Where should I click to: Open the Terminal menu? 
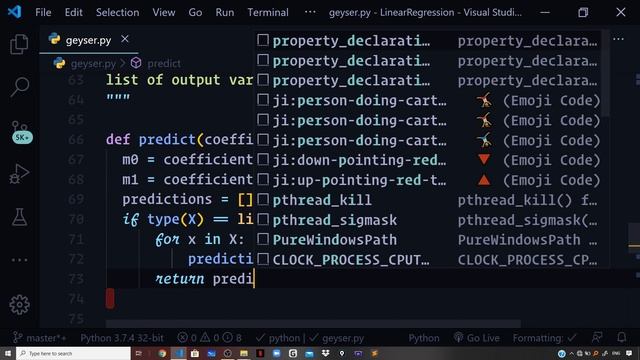coord(268,12)
